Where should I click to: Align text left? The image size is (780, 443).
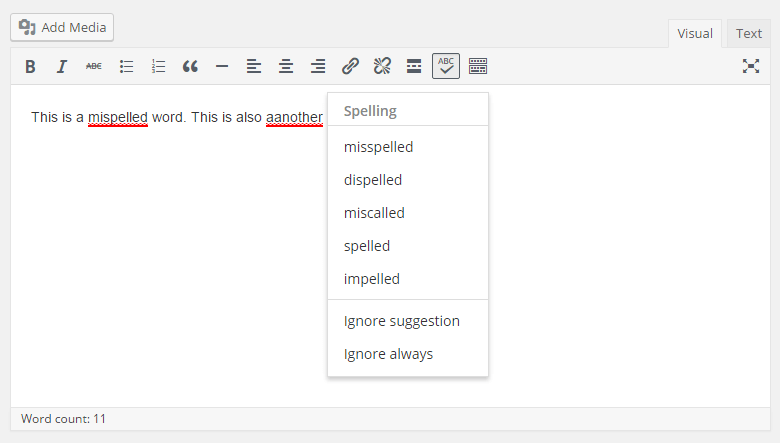click(254, 66)
